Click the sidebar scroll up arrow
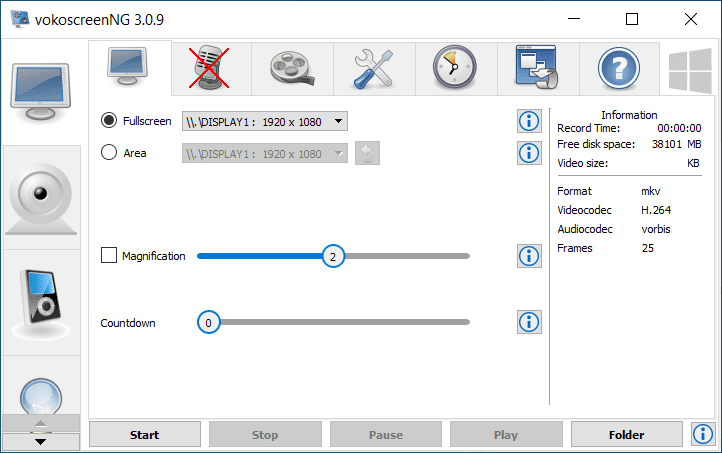722x453 pixels. click(41, 423)
